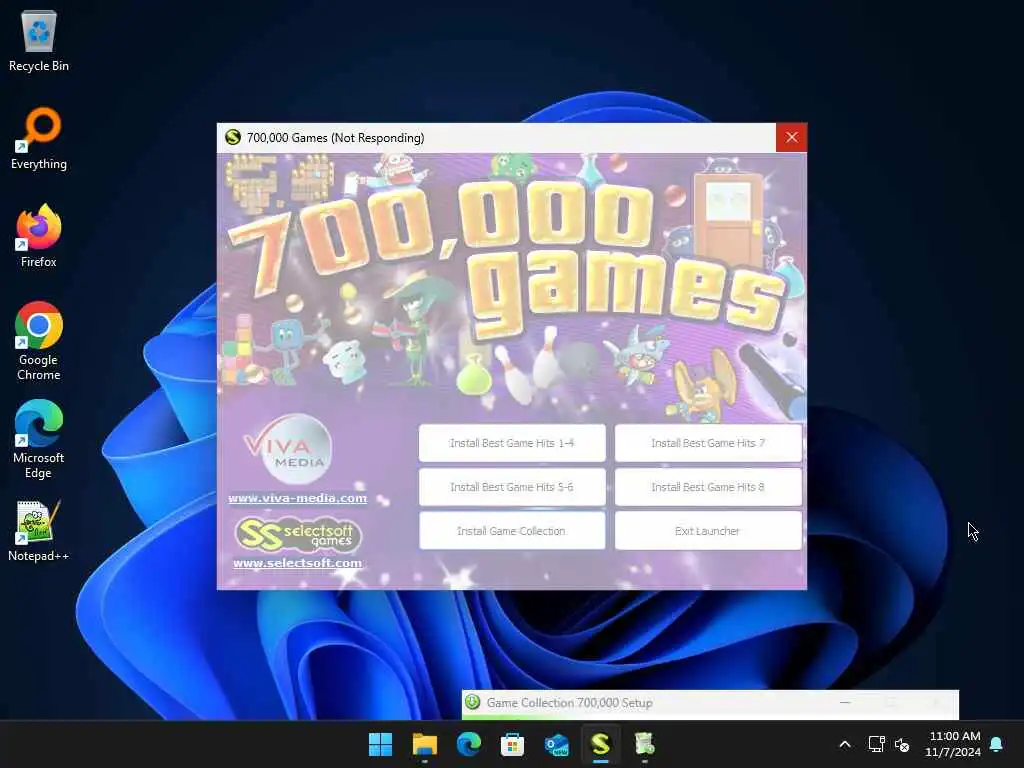Close the 700,000 Games window
The width and height of the screenshot is (1024, 768).
coord(792,137)
